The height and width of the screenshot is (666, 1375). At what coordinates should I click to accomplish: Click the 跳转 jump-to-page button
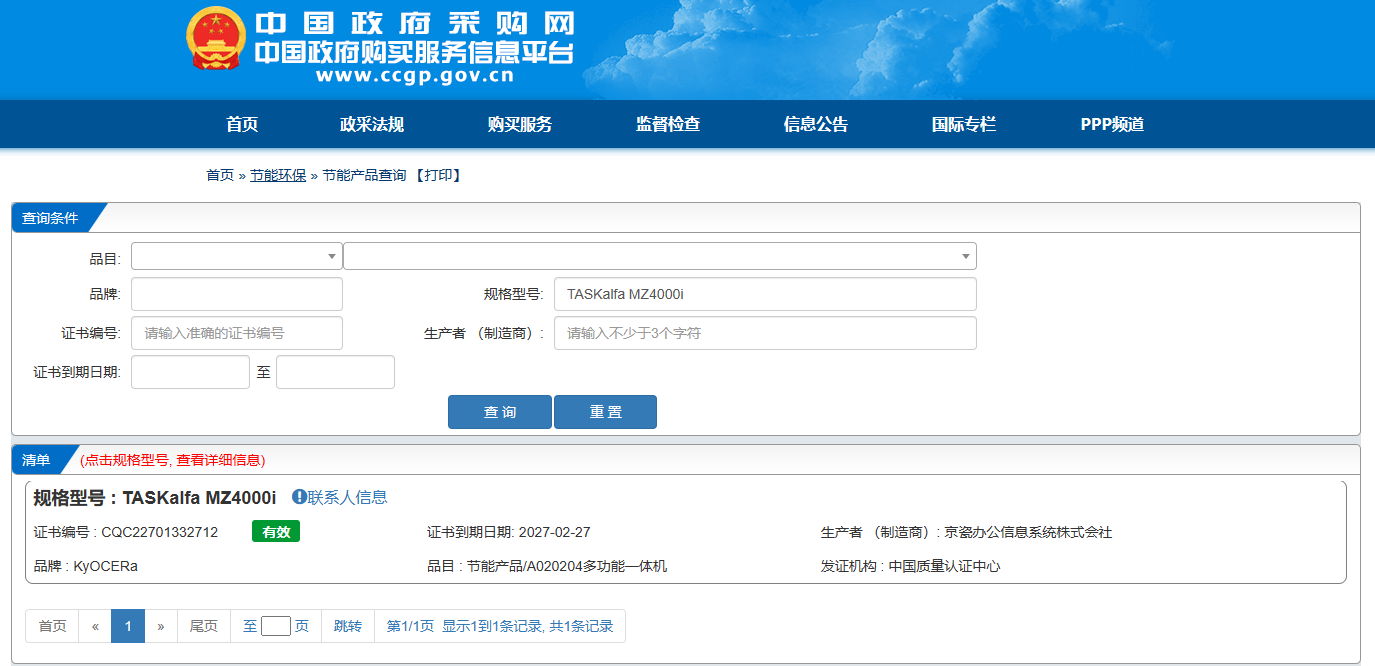coord(348,626)
